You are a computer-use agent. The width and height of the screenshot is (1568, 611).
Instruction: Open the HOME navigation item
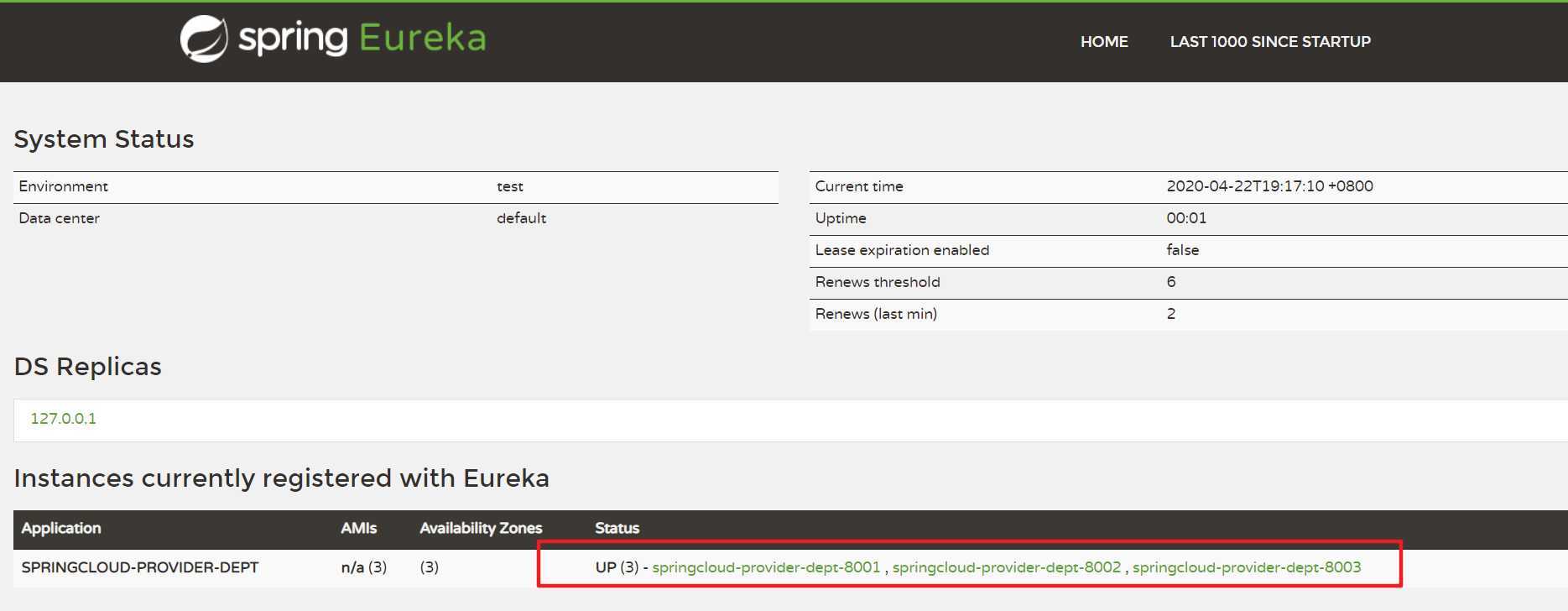pyautogui.click(x=1104, y=42)
